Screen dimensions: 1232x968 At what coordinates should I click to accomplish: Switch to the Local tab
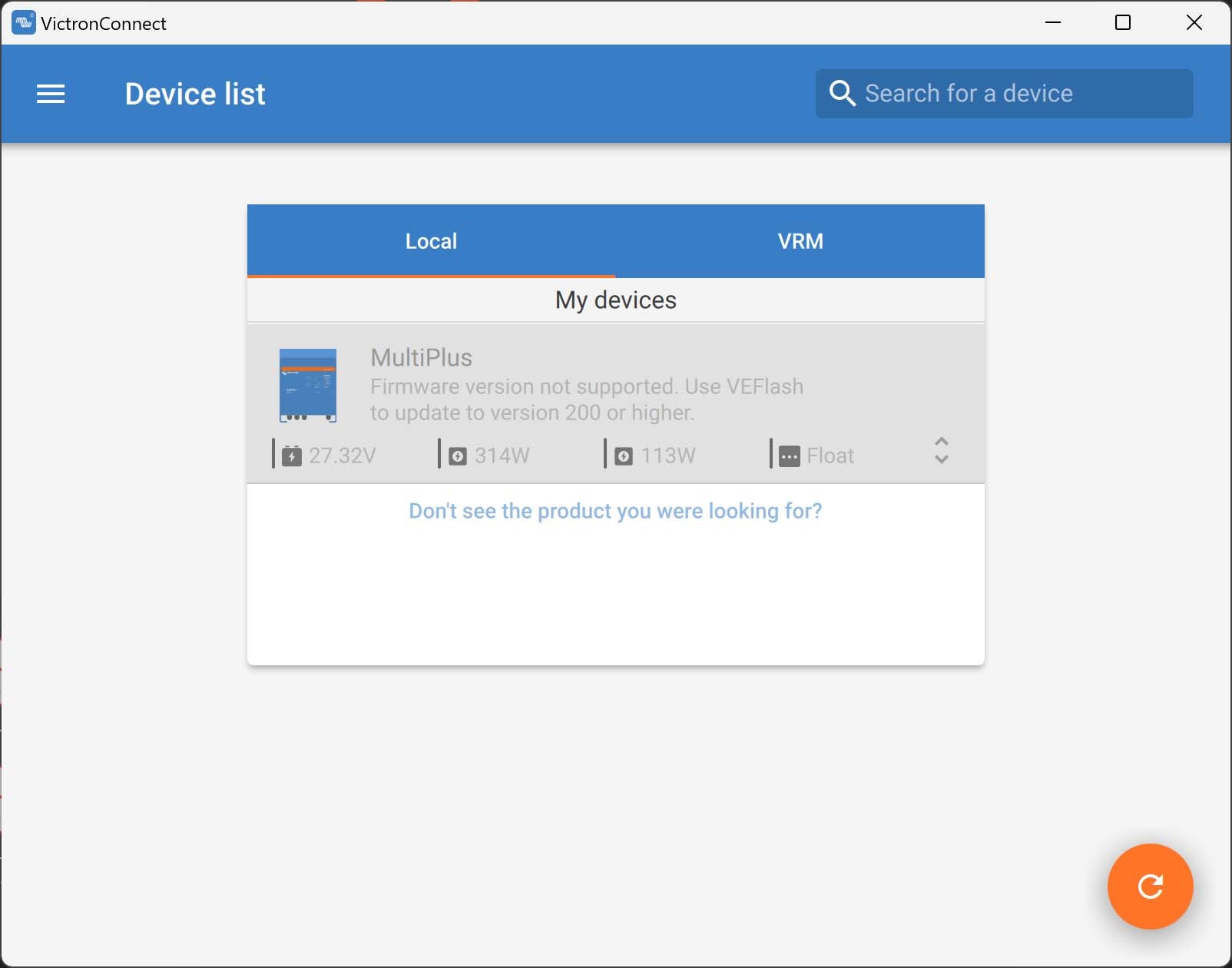(x=431, y=241)
